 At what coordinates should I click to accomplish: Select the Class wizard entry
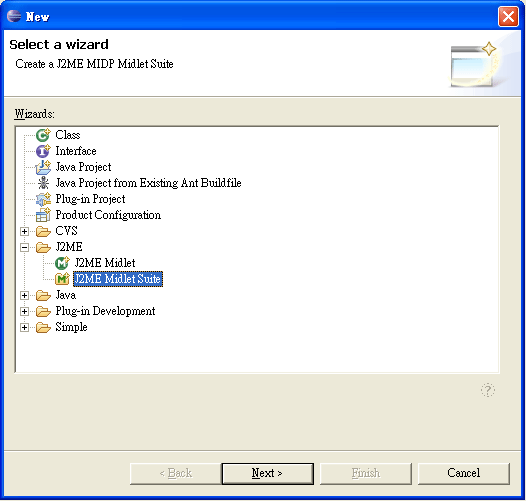(68, 135)
